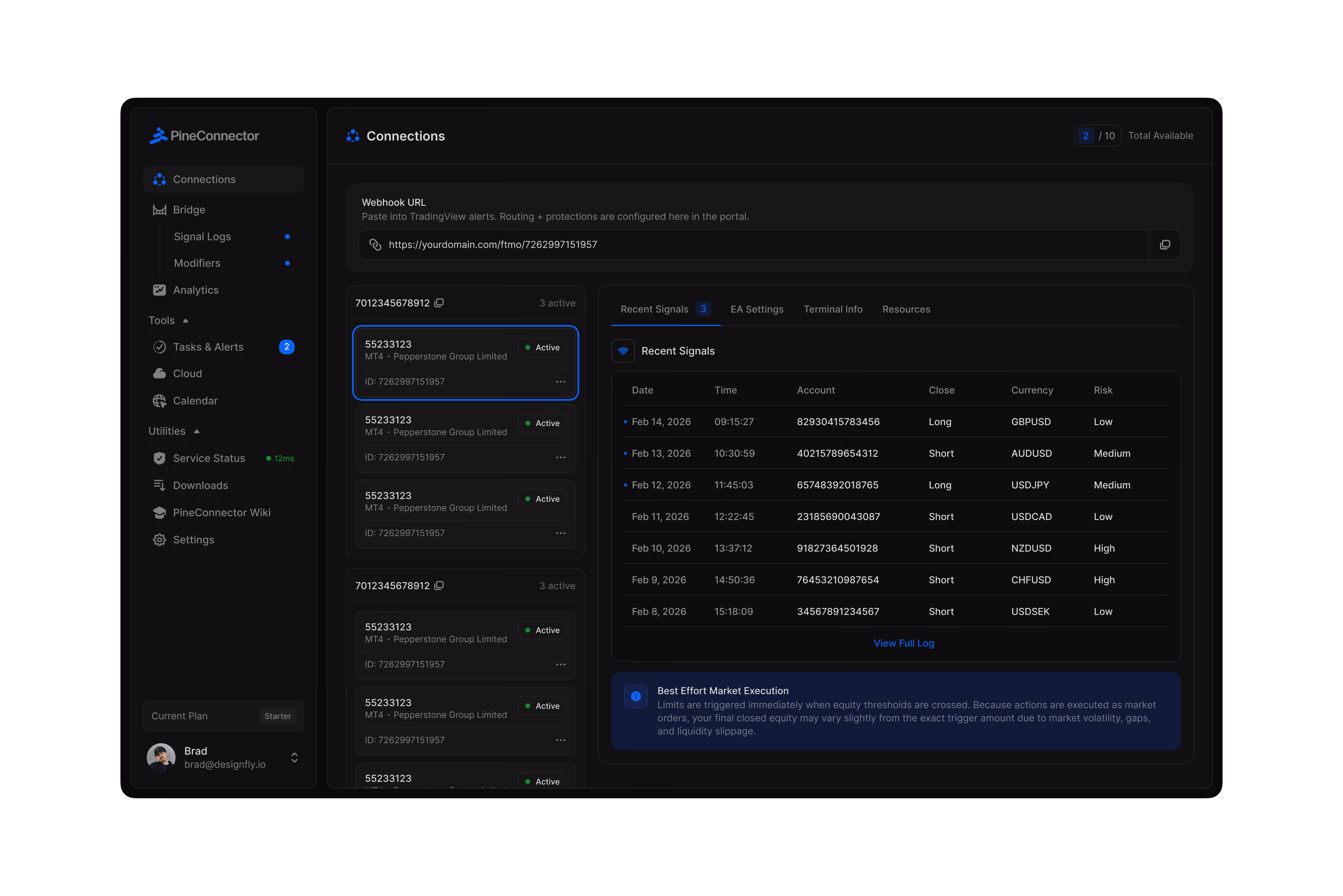
Task: Click the link icon beside the webhook URL
Action: coord(375,244)
